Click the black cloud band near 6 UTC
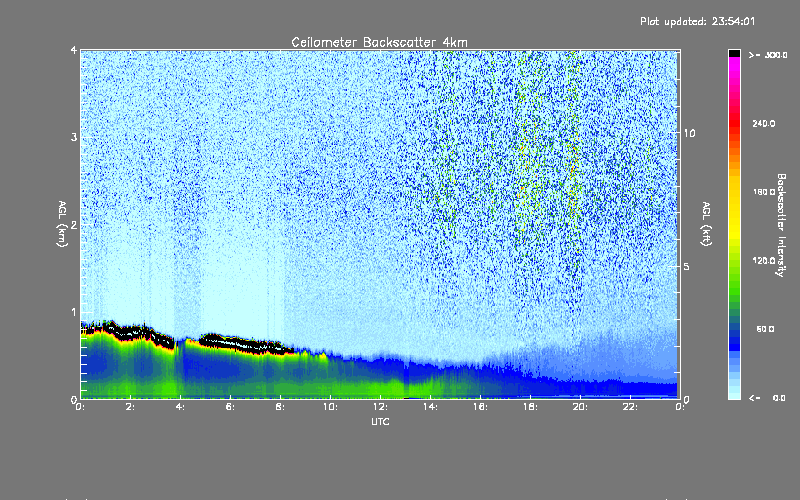This screenshot has height=500, width=800. click(x=245, y=343)
